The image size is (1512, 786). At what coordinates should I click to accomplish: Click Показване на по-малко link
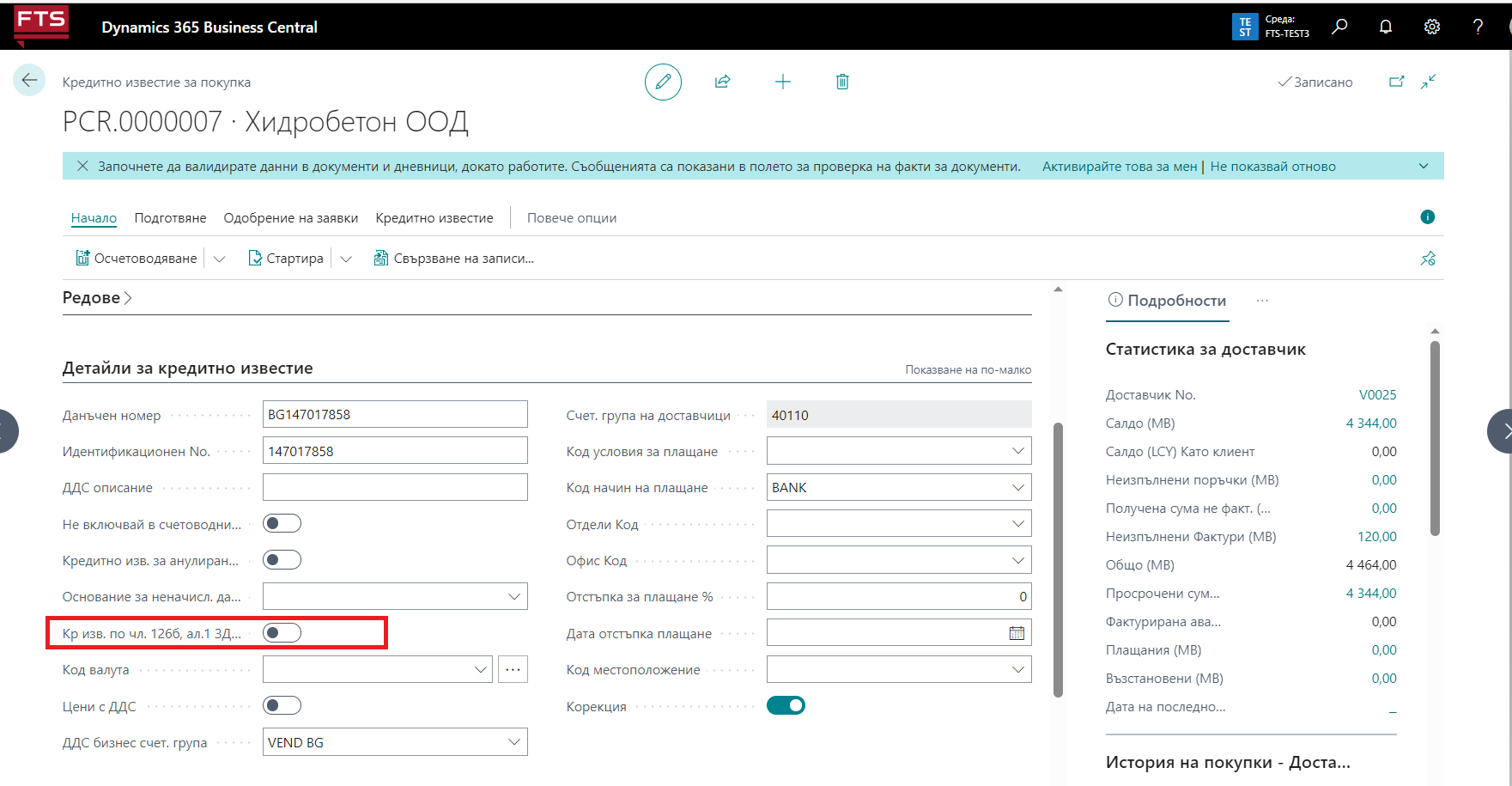[969, 369]
